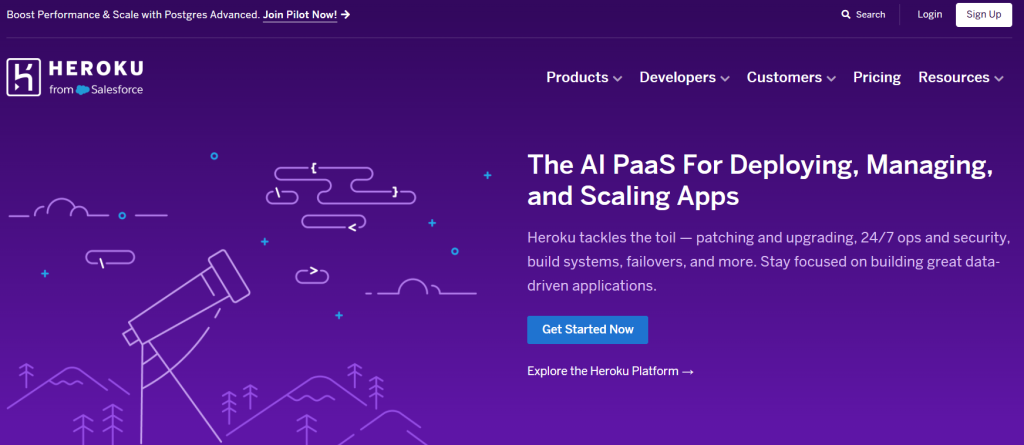Click the Salesforce cloud icon
Image resolution: width=1024 pixels, height=445 pixels.
pos(82,90)
